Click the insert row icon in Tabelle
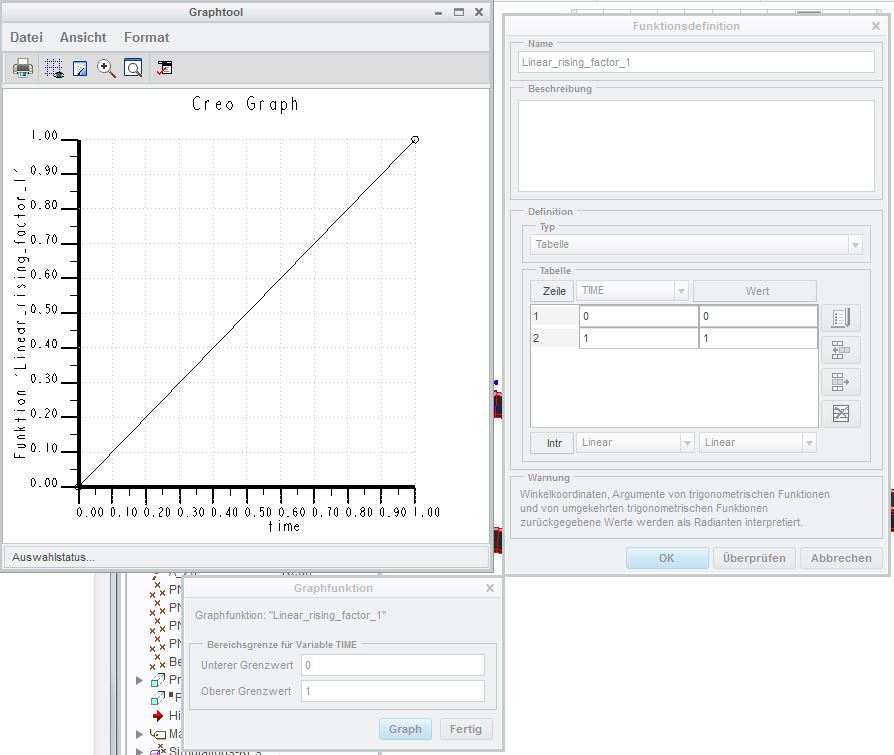The width and height of the screenshot is (894, 755). pyautogui.click(x=841, y=350)
